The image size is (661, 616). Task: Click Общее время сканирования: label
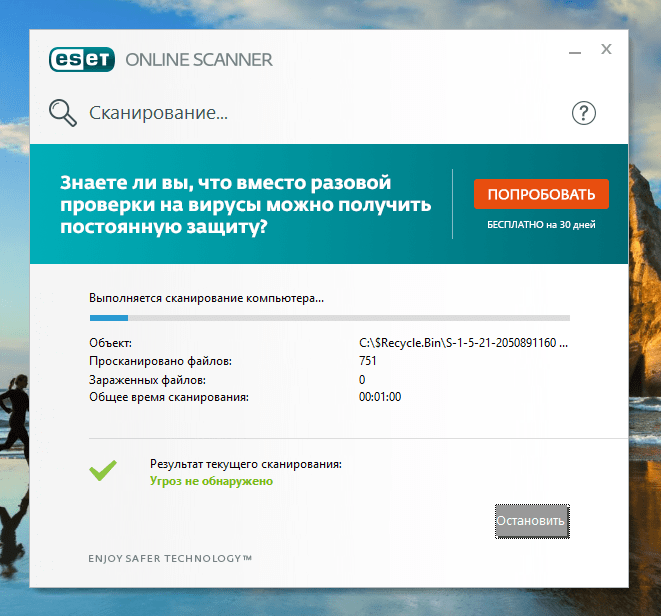(169, 397)
